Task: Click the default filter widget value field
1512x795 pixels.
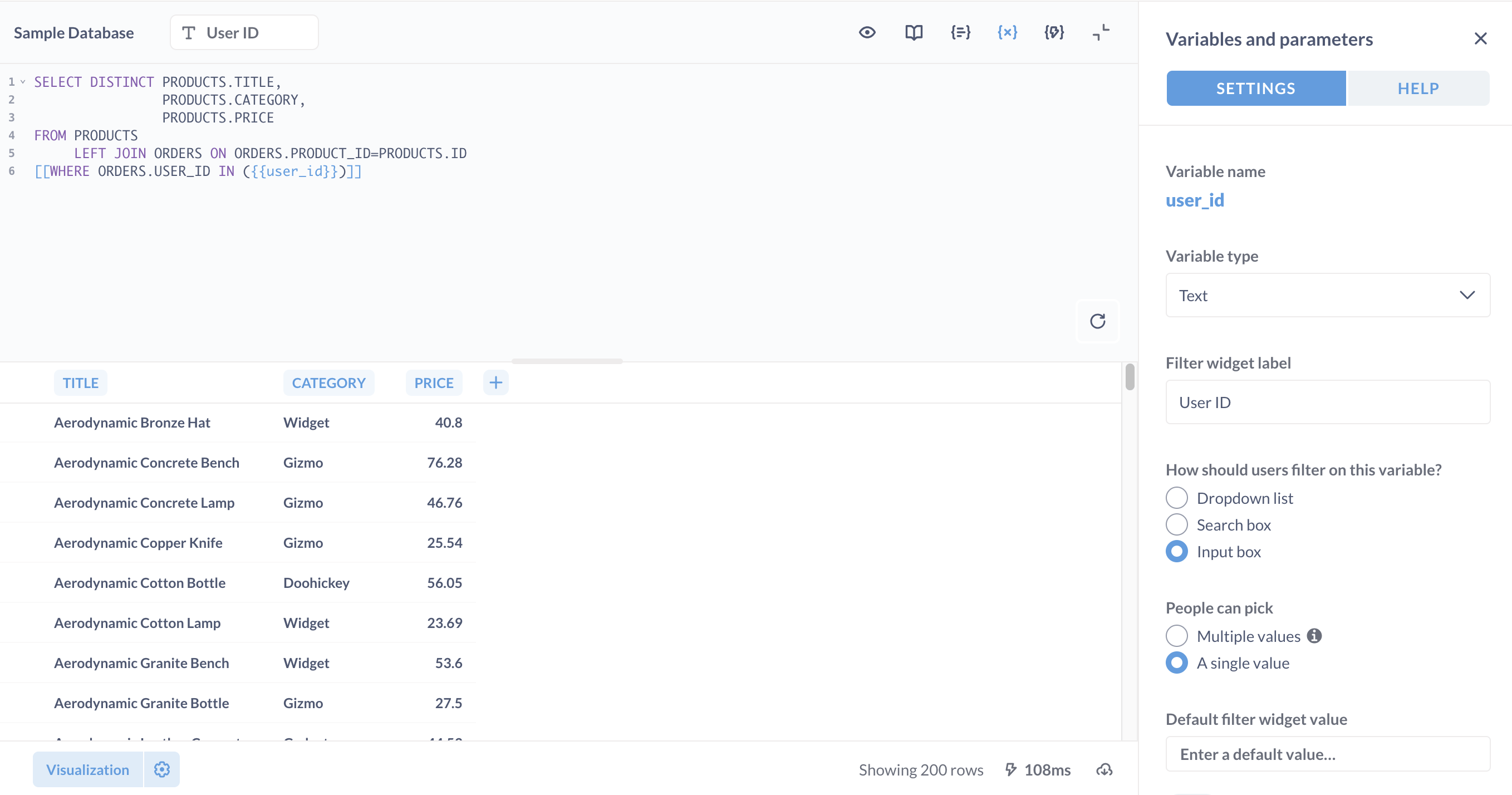Action: [1327, 754]
